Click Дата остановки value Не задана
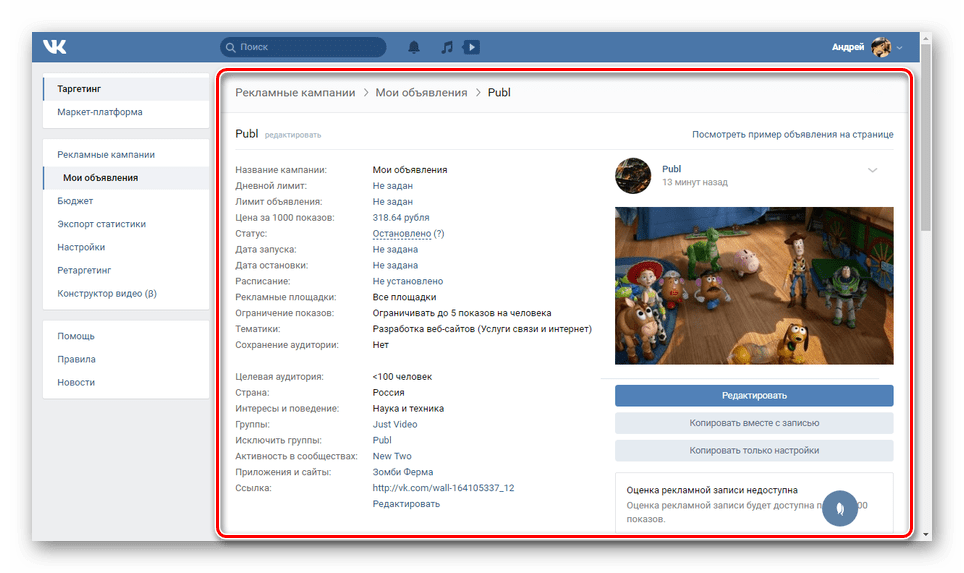This screenshot has width=964, height=573. pos(395,266)
